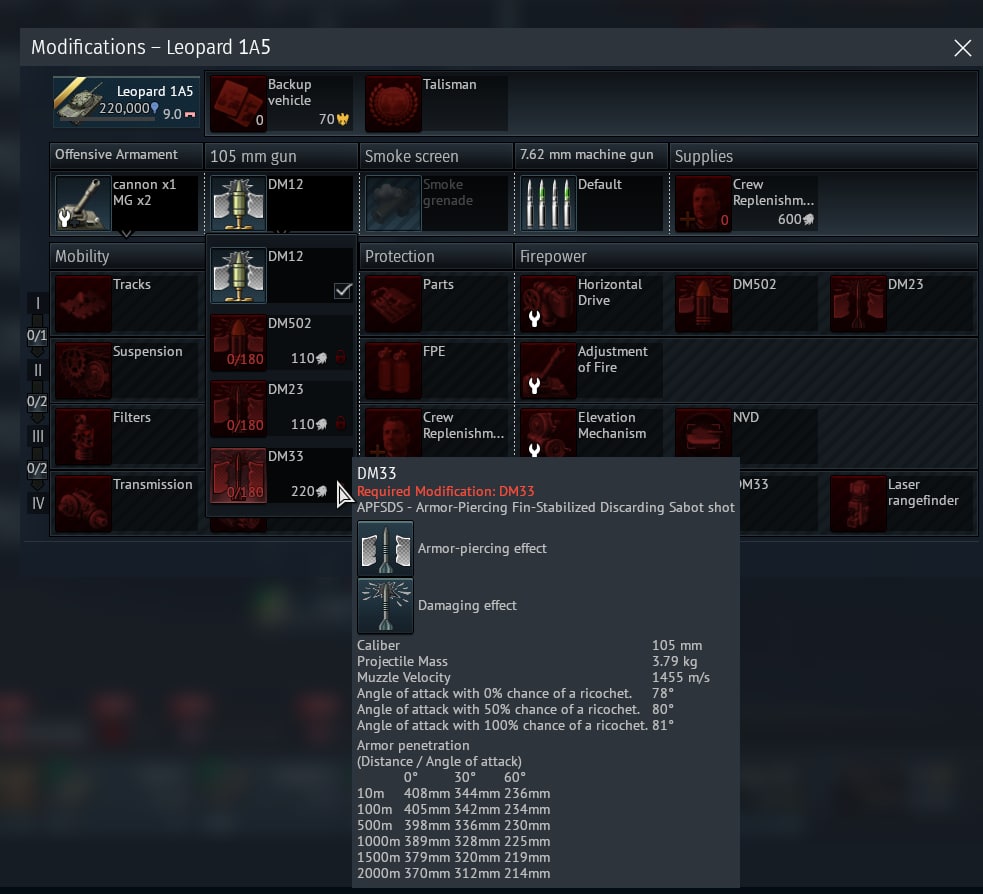
Task: Click the Smoke grenade icon
Action: [x=393, y=203]
